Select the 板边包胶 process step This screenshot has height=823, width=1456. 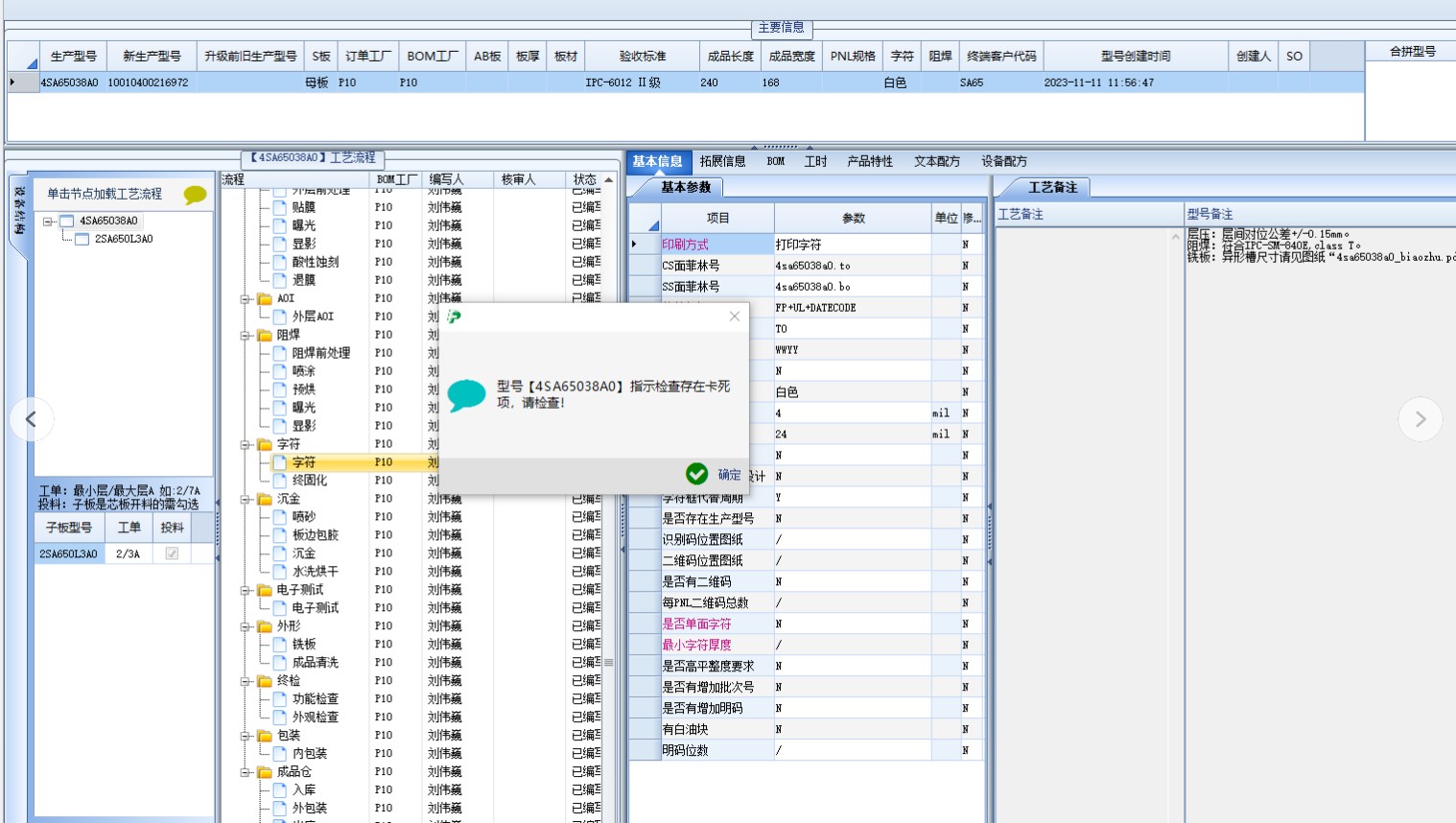click(x=315, y=535)
